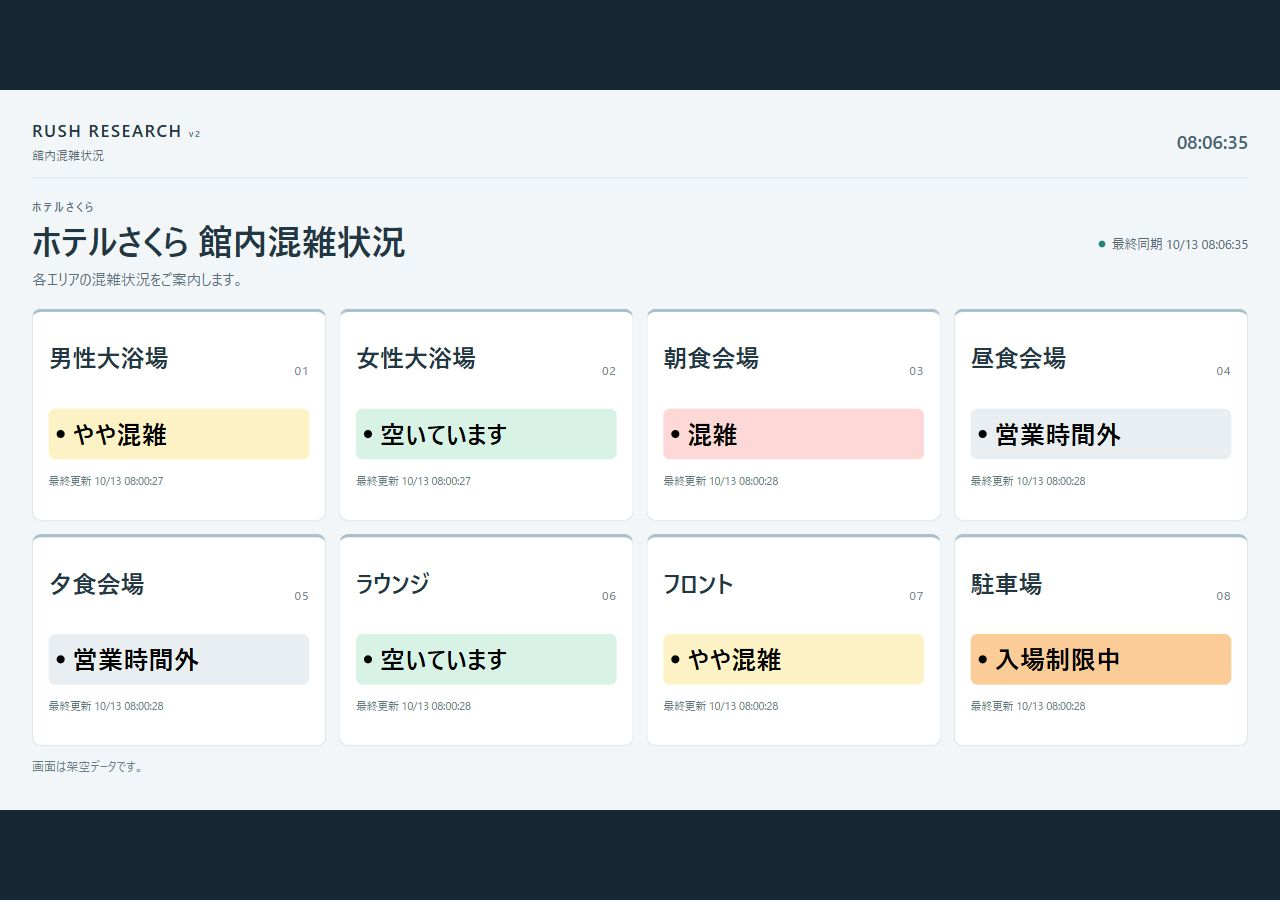Click the v2 version label
This screenshot has height=900, width=1280.
[194, 133]
